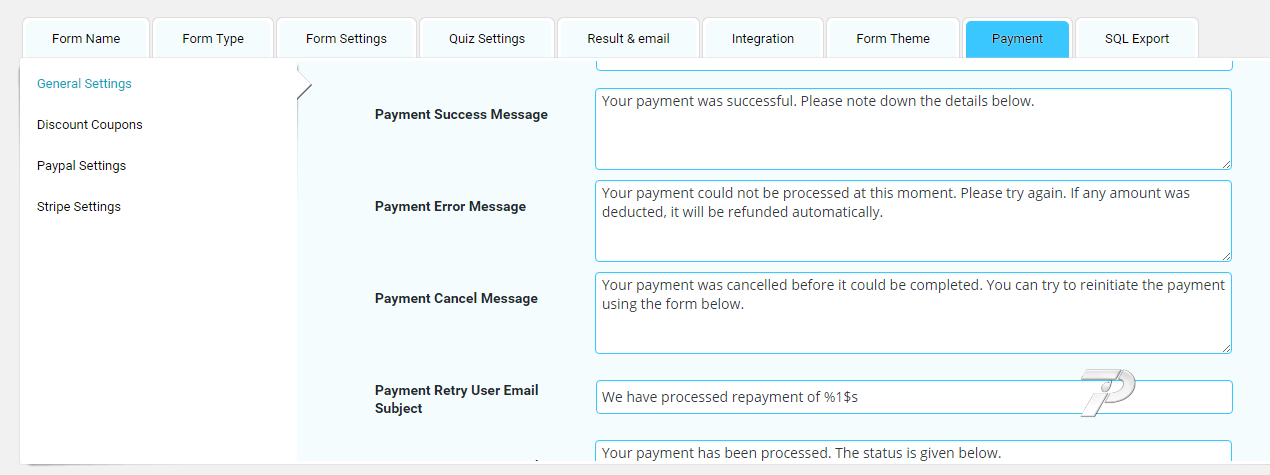Open the Quiz Settings tab
The height and width of the screenshot is (475, 1270).
pos(487,39)
